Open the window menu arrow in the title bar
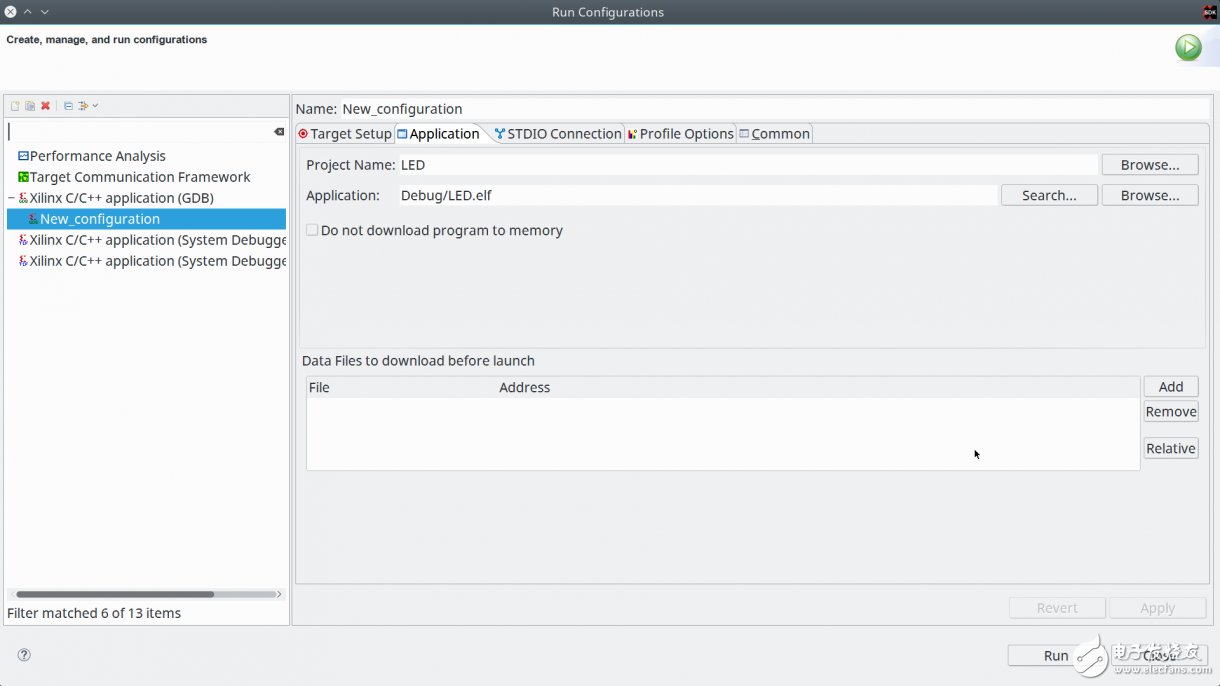1220x686 pixels. point(45,12)
